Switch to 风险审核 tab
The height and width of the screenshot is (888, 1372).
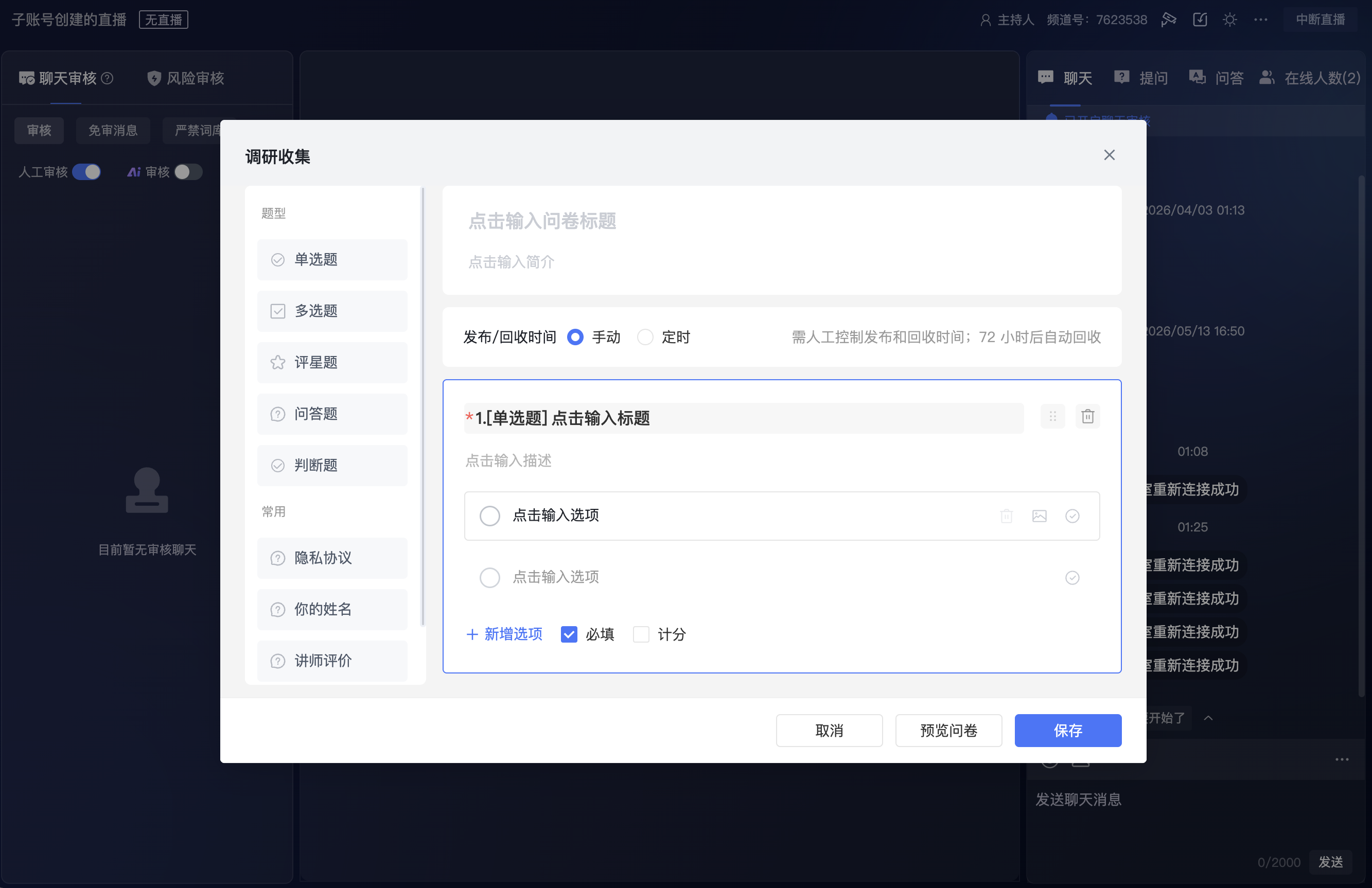pos(186,78)
